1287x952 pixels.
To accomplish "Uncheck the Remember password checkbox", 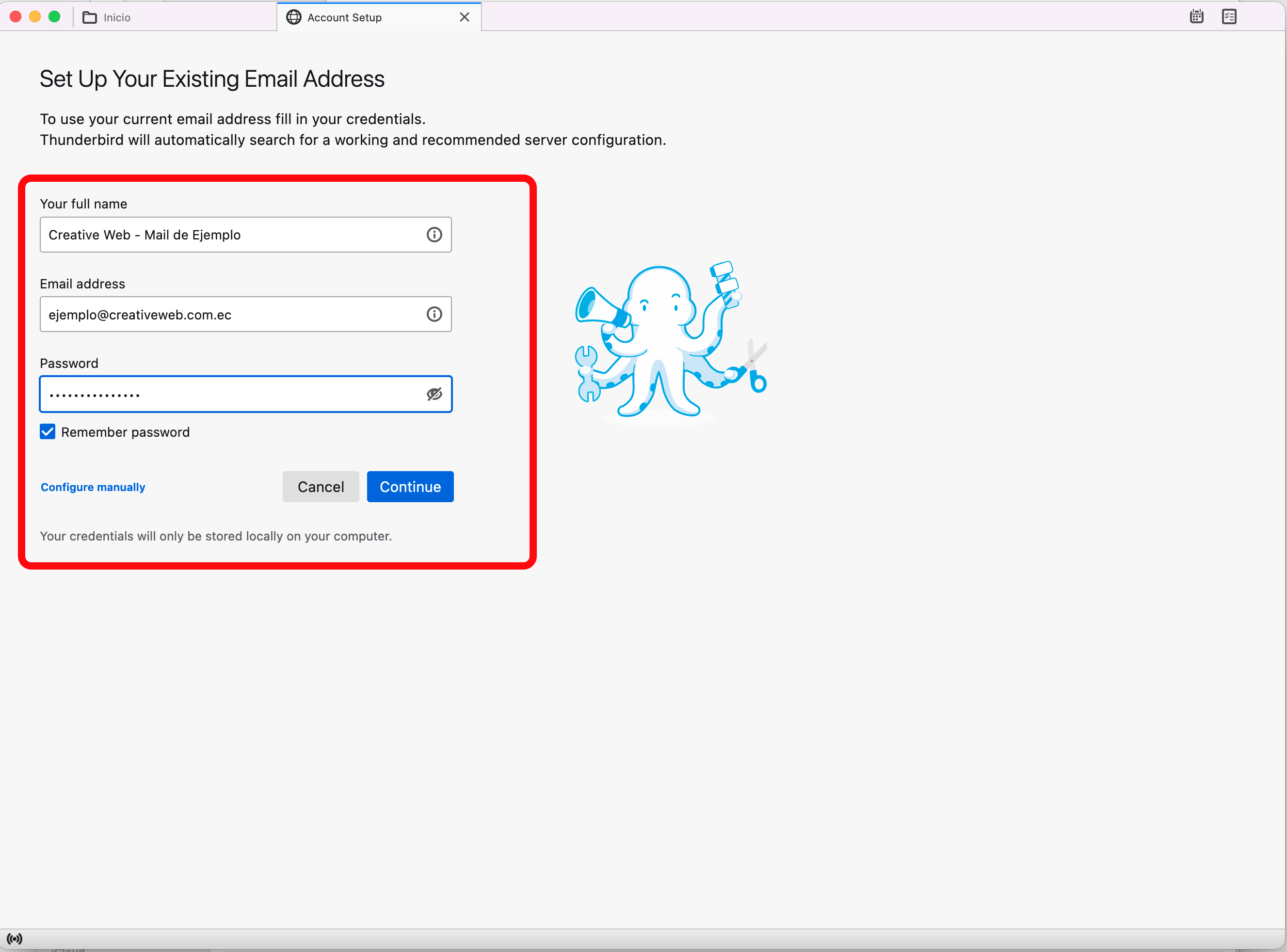I will (x=47, y=431).
